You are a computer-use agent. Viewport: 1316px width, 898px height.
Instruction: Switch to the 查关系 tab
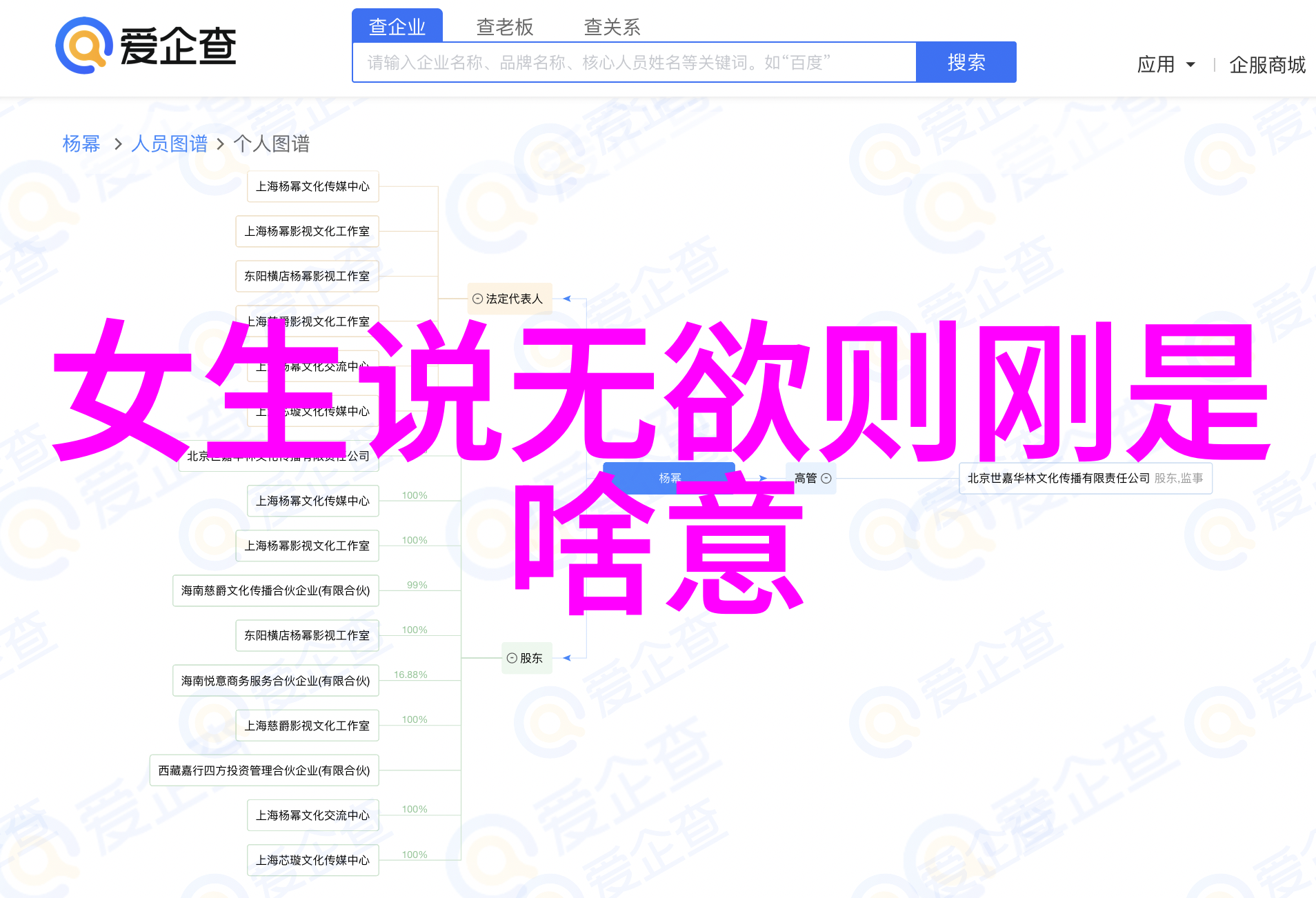click(x=612, y=27)
